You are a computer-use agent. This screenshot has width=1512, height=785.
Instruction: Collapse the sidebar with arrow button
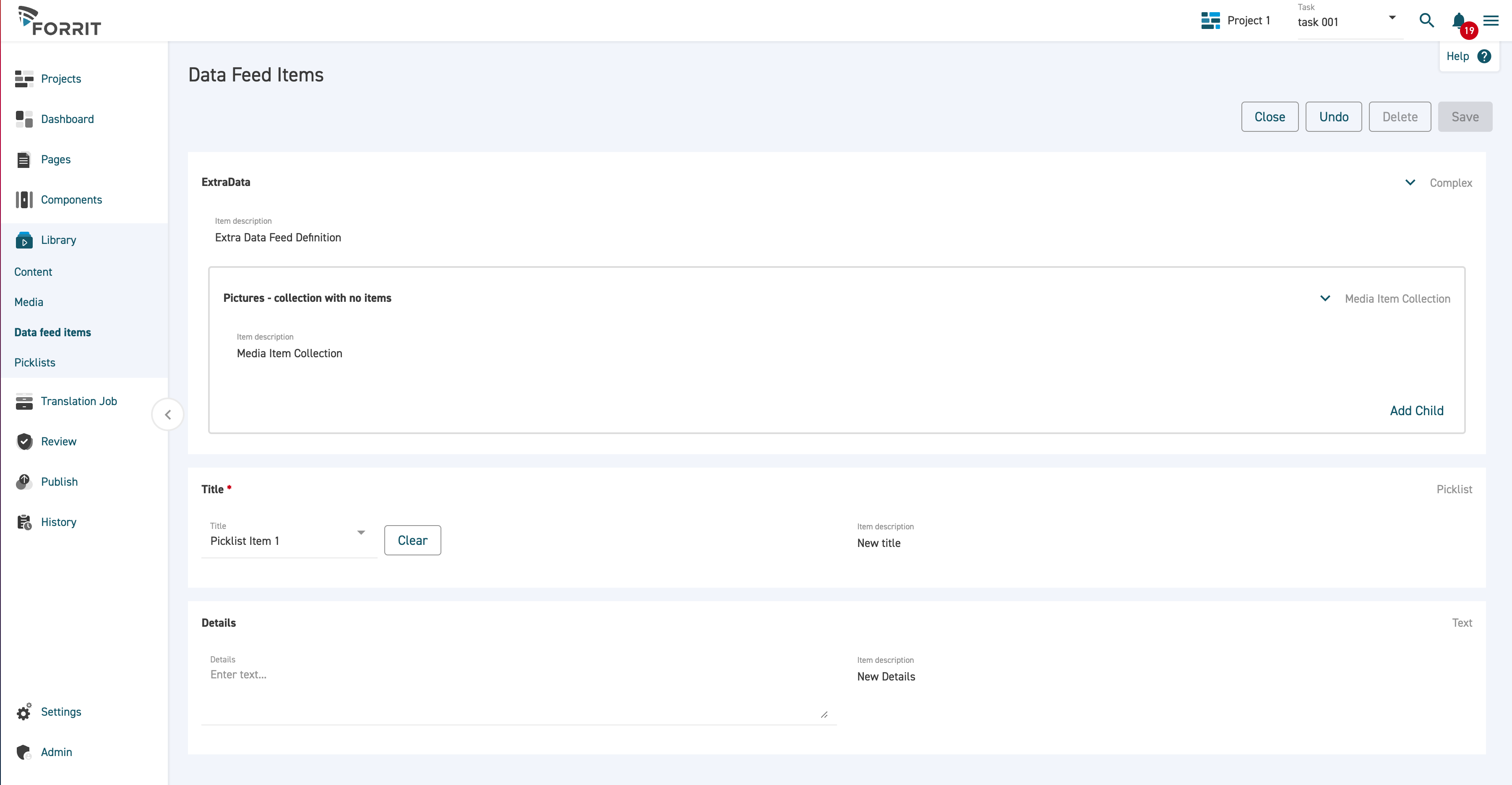[x=168, y=414]
